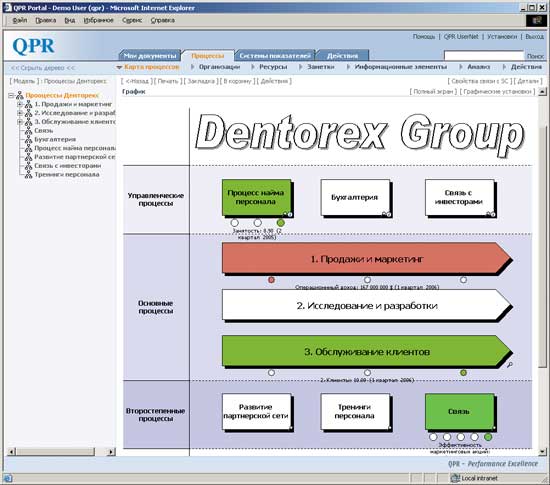550x485 pixels.
Task: Select green indicator under Связь box
Action: [488, 437]
